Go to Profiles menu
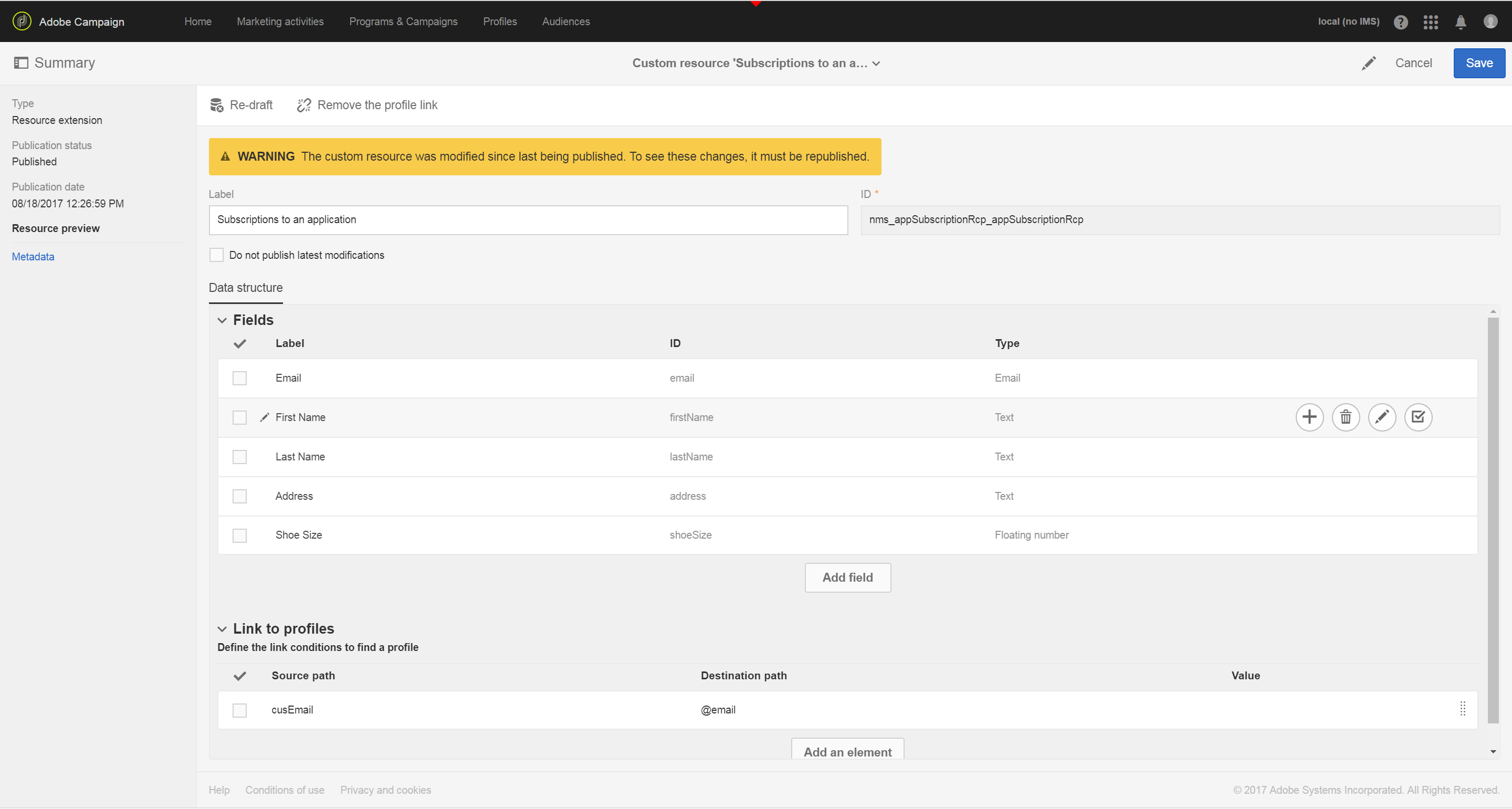 point(499,22)
